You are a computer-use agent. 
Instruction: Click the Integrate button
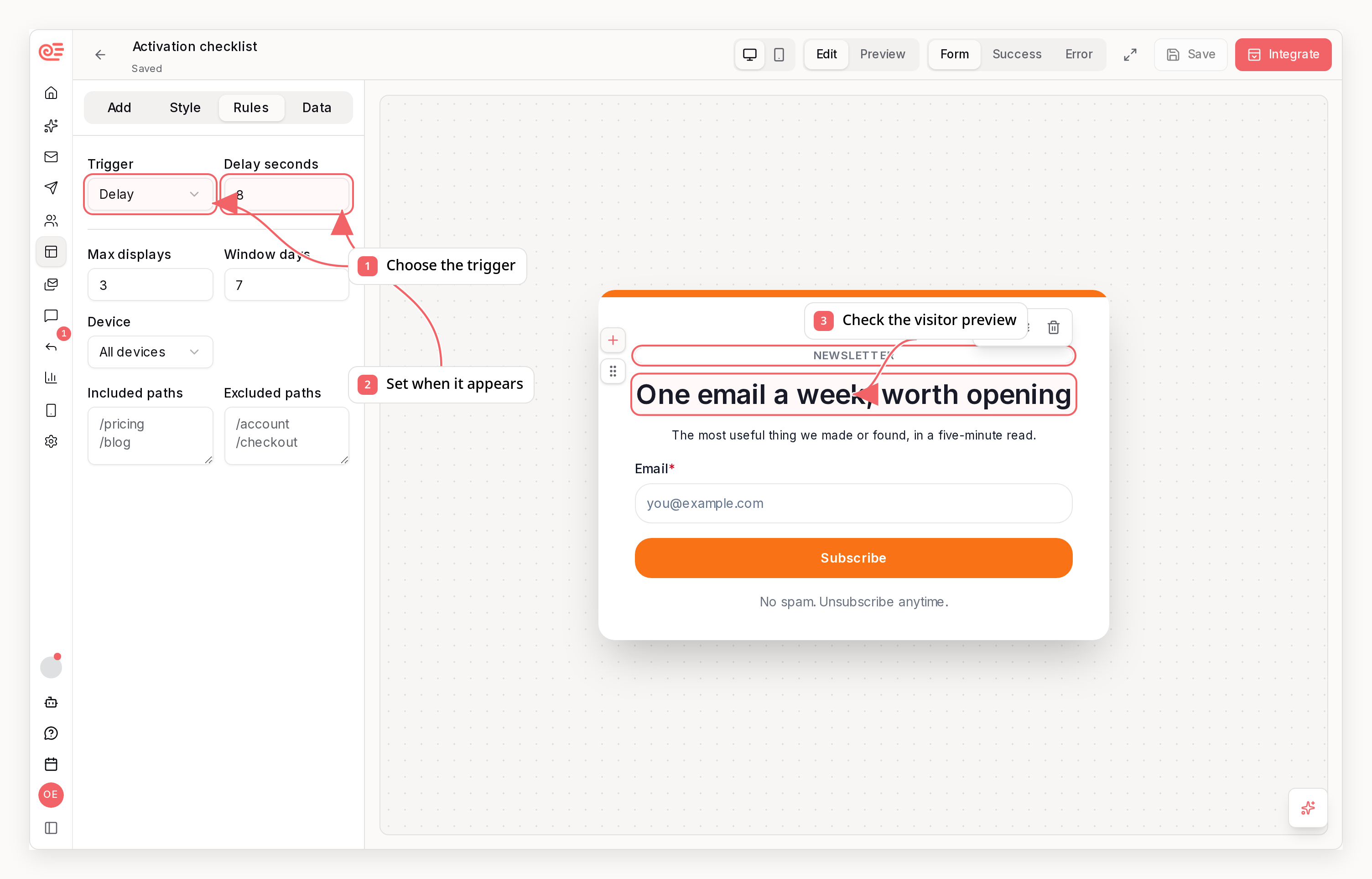coord(1283,55)
